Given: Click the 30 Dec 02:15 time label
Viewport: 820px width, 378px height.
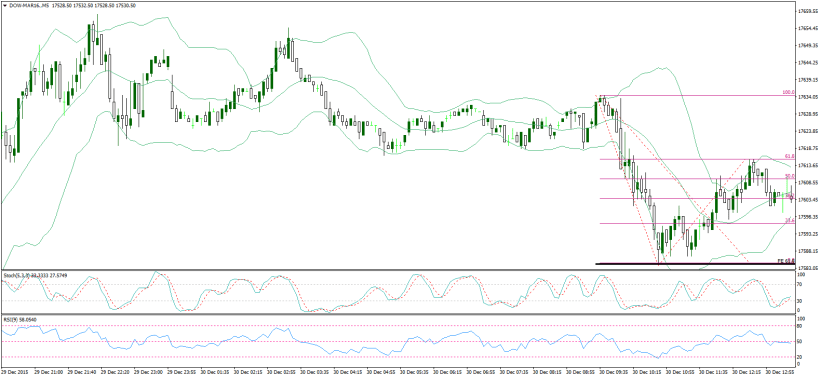Looking at the screenshot, I should 248,373.
